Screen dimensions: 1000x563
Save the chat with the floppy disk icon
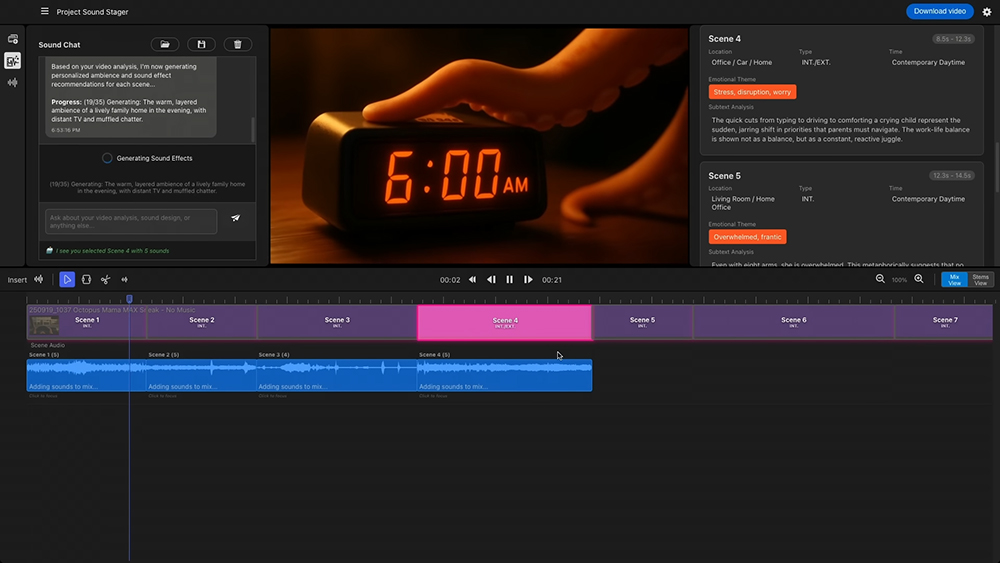201,45
